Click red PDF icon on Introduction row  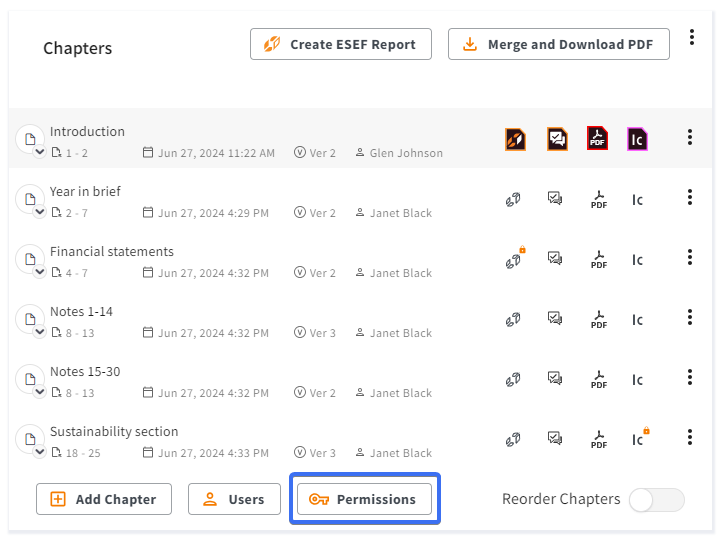pos(597,138)
